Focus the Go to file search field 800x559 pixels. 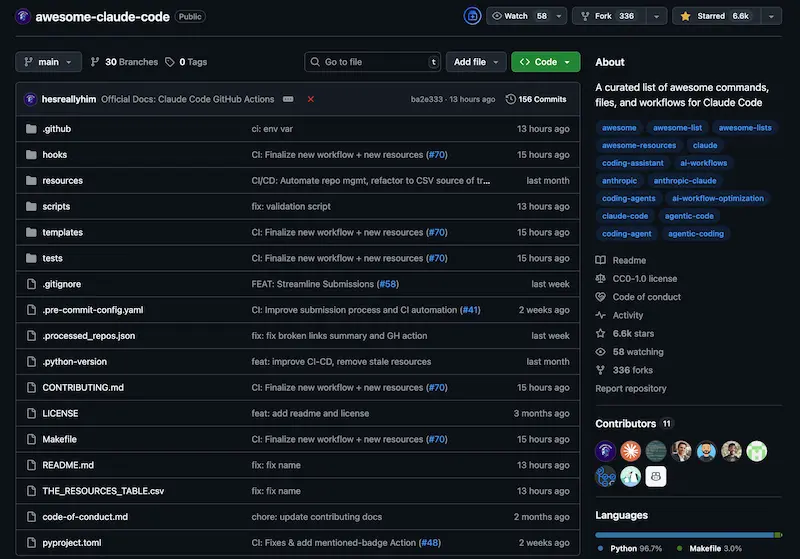coord(372,62)
